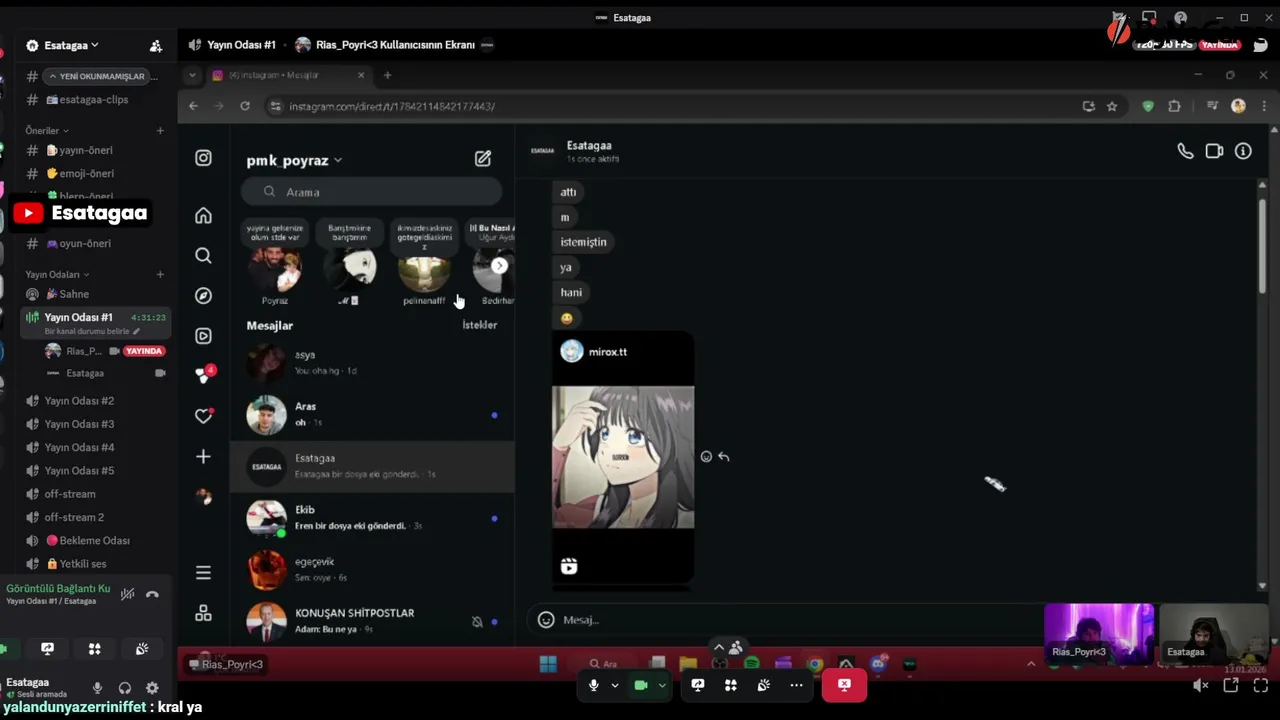Collapse the Yayın Odaları category
The height and width of the screenshot is (720, 1280).
click(57, 274)
